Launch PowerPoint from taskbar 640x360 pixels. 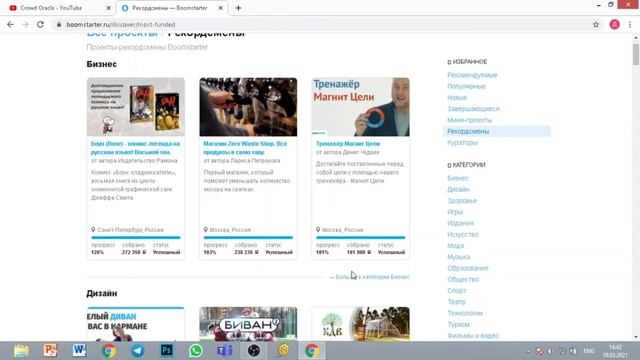coord(50,351)
